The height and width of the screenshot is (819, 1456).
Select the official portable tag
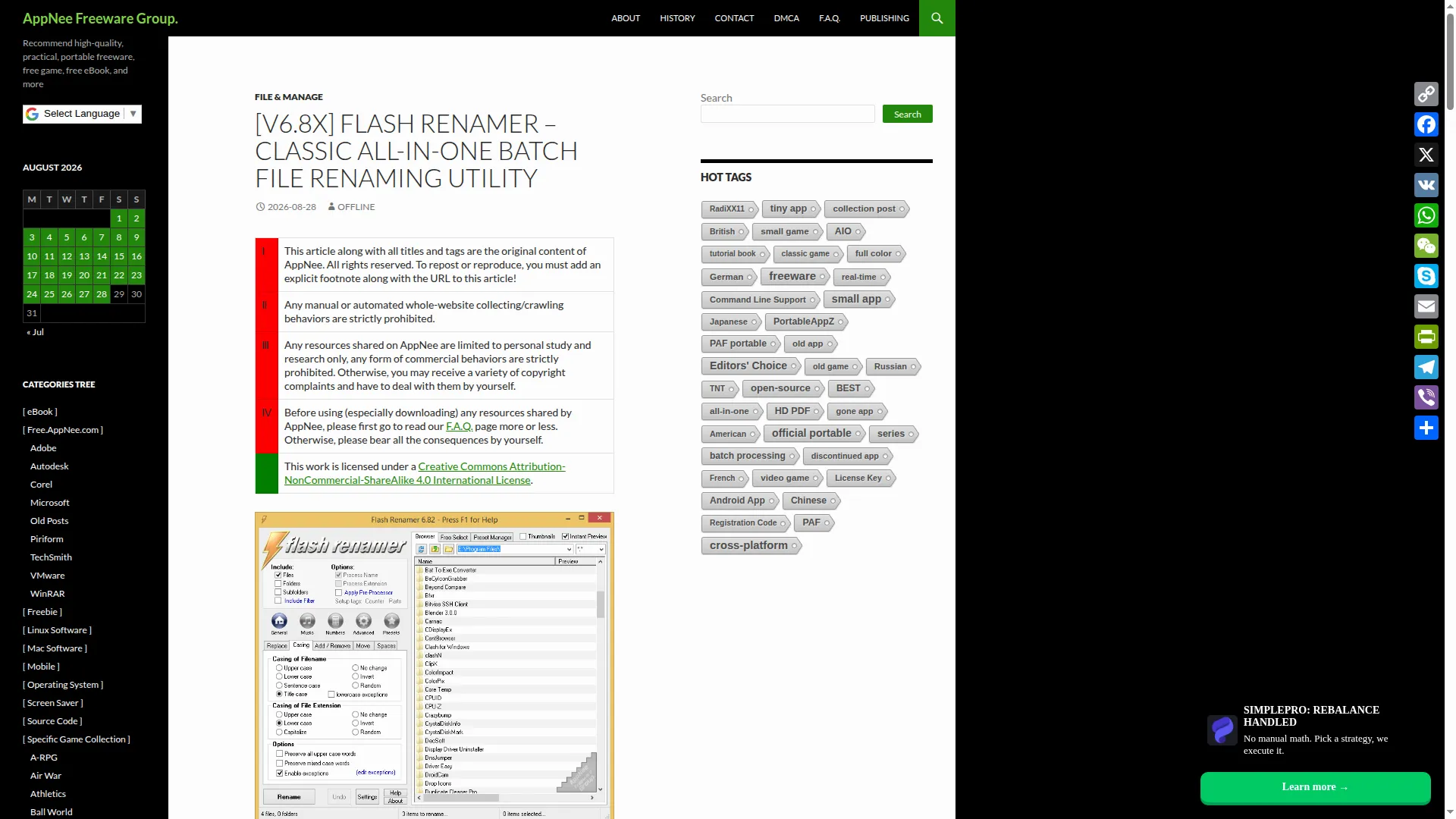point(814,434)
